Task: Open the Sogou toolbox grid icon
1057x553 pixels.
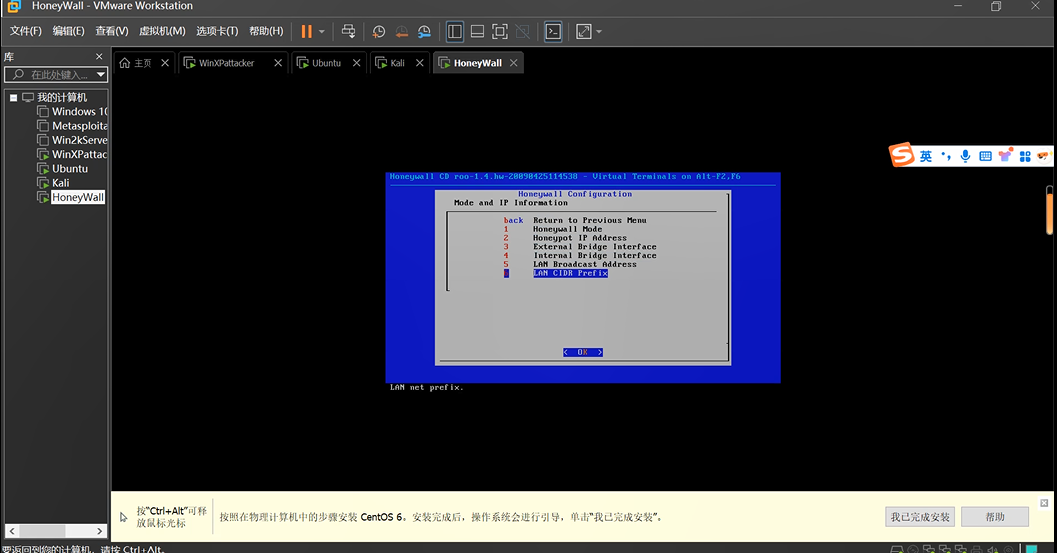Action: (x=1025, y=156)
